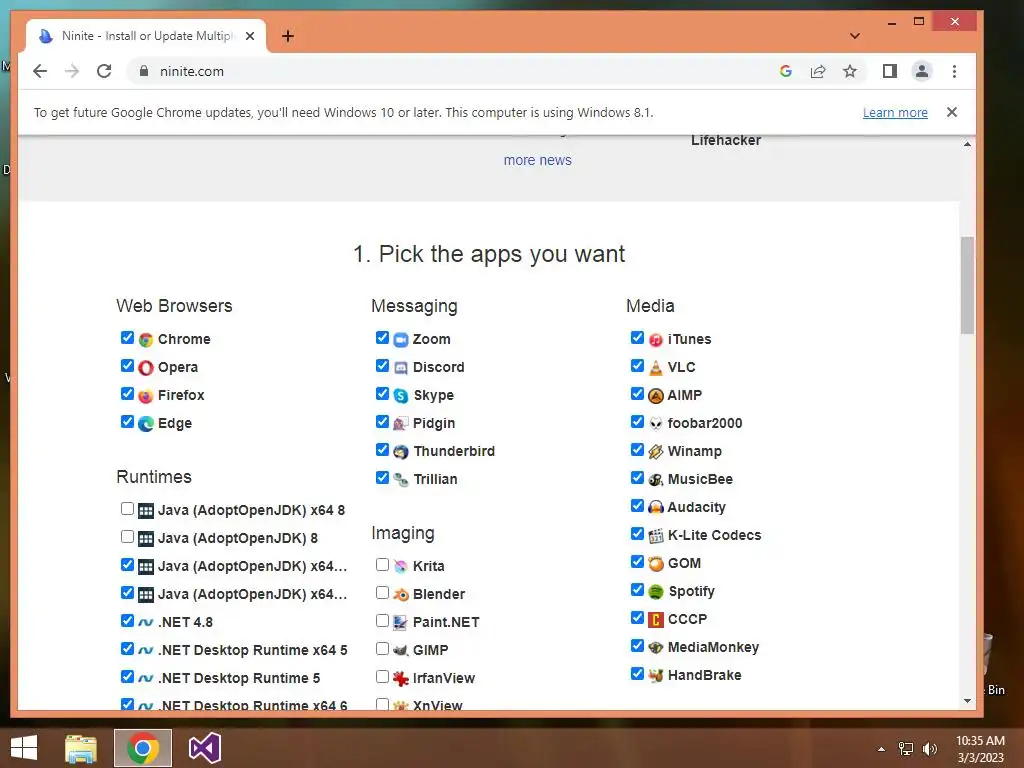Click the AIMP app icon
This screenshot has height=768, width=1024.
(656, 396)
